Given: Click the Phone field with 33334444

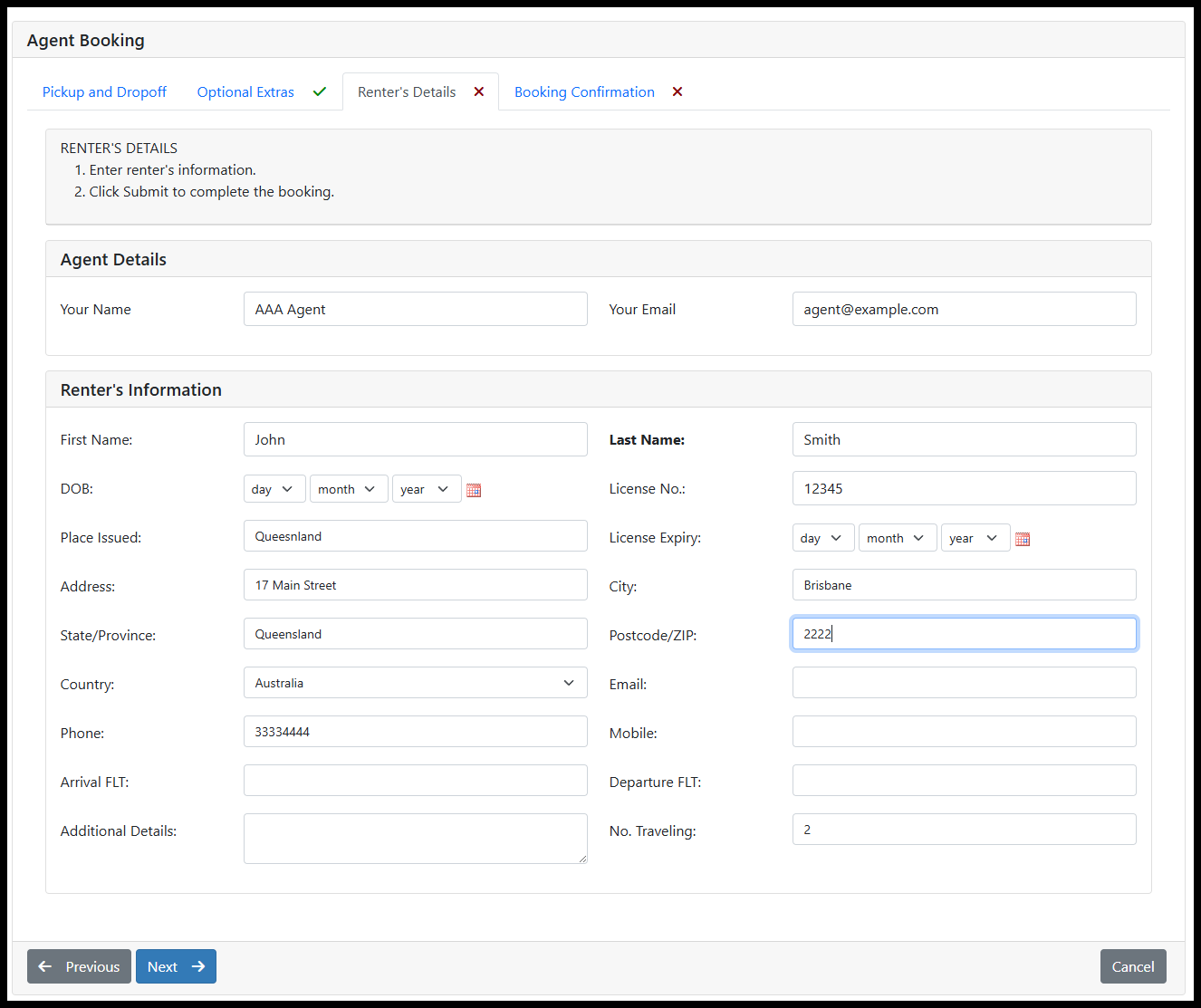Looking at the screenshot, I should (416, 732).
